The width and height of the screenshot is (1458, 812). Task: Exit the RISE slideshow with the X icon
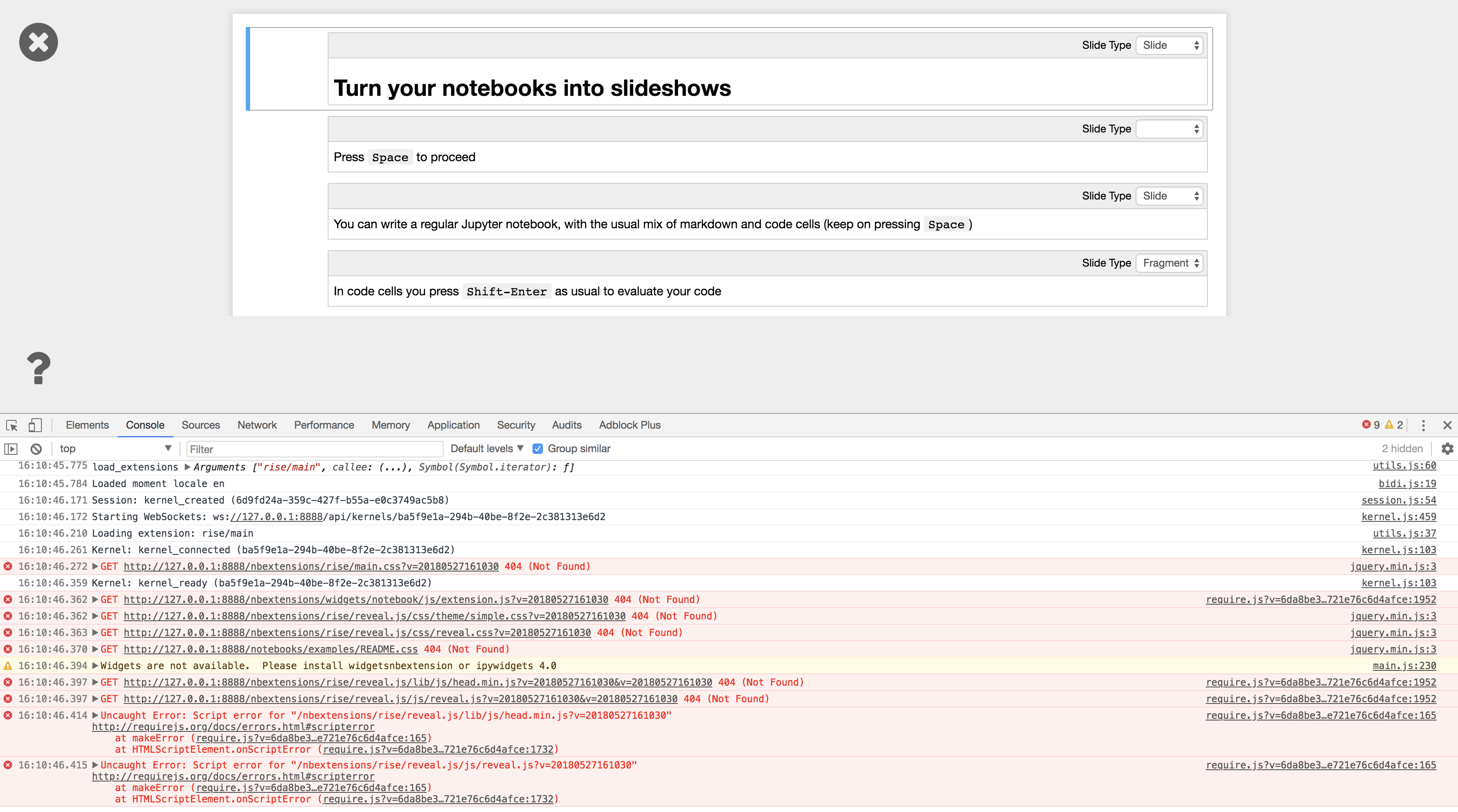tap(38, 42)
